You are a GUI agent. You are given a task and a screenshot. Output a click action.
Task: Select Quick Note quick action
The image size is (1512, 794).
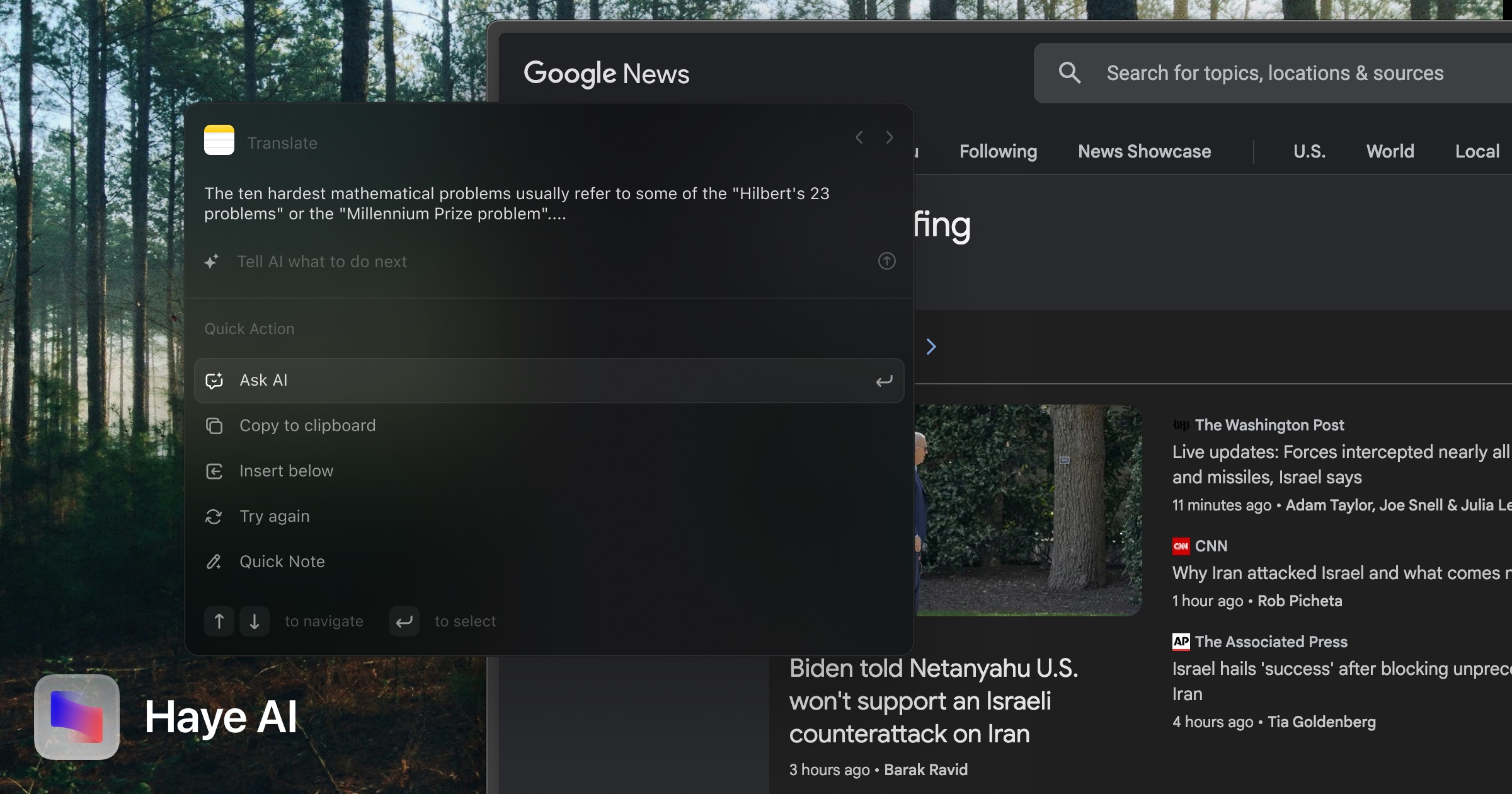click(549, 562)
